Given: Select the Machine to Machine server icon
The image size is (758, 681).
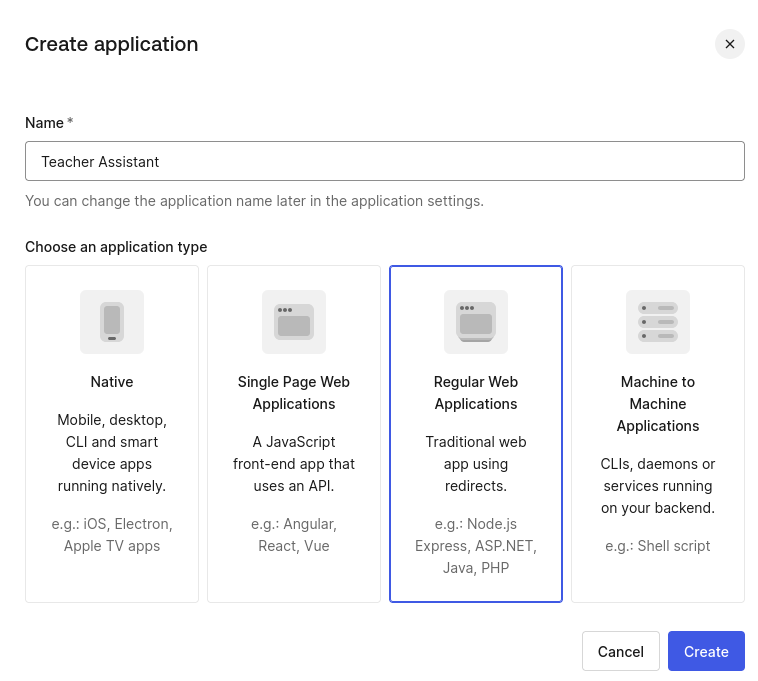Looking at the screenshot, I should point(658,322).
